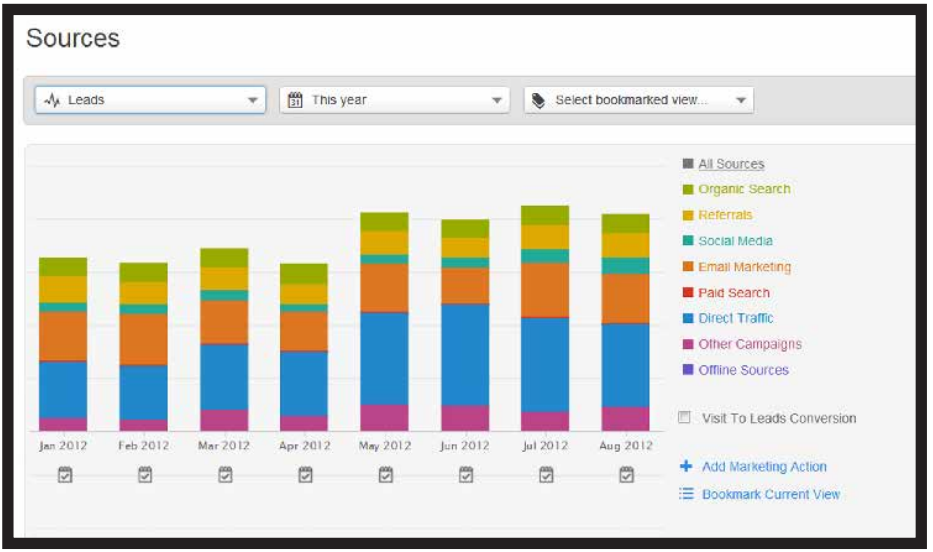The width and height of the screenshot is (933, 552).
Task: Filter chart by Direct Traffic
Action: pos(736,318)
